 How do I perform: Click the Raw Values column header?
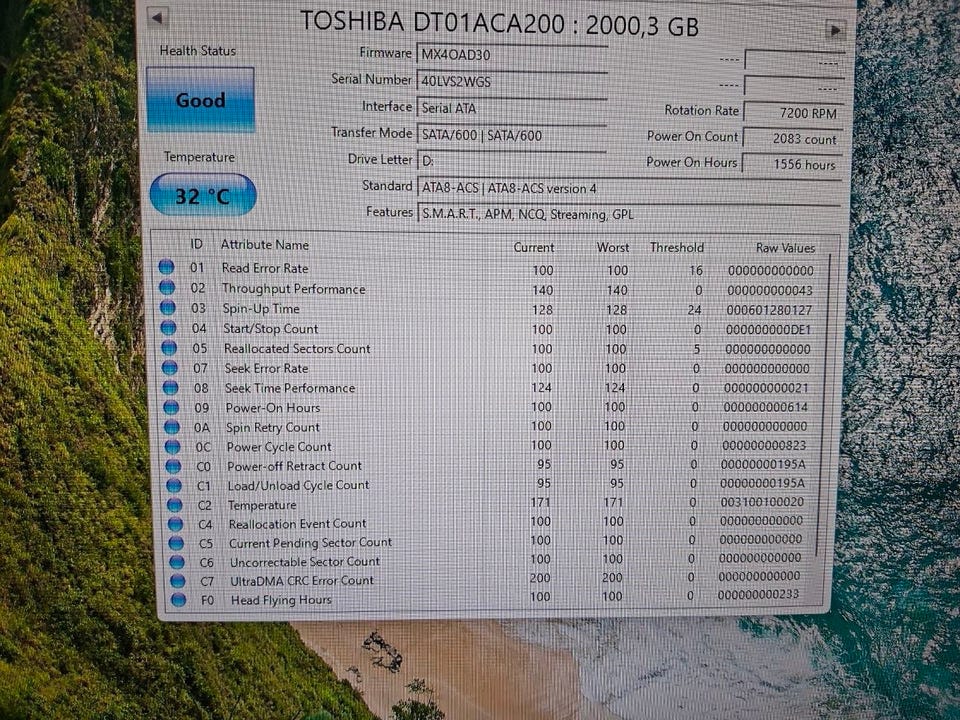pos(785,248)
